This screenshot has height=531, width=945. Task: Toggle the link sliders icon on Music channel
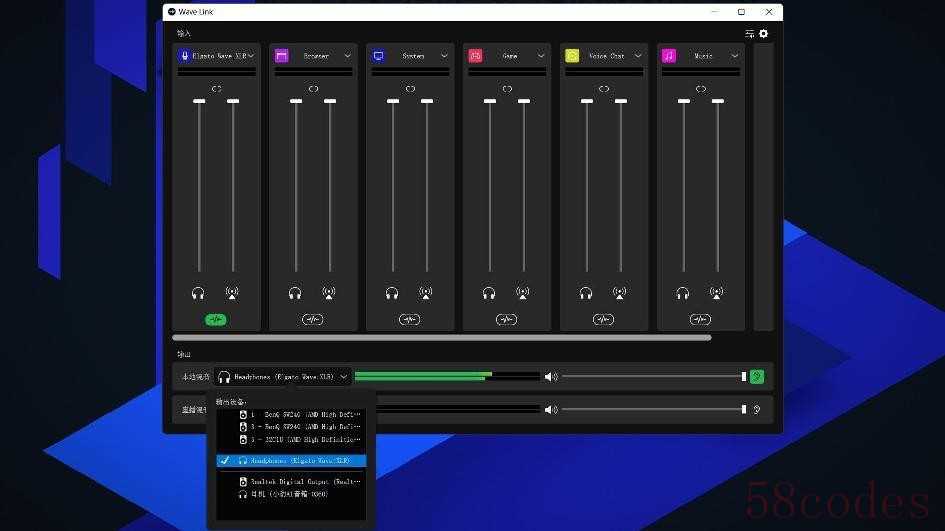[x=700, y=89]
